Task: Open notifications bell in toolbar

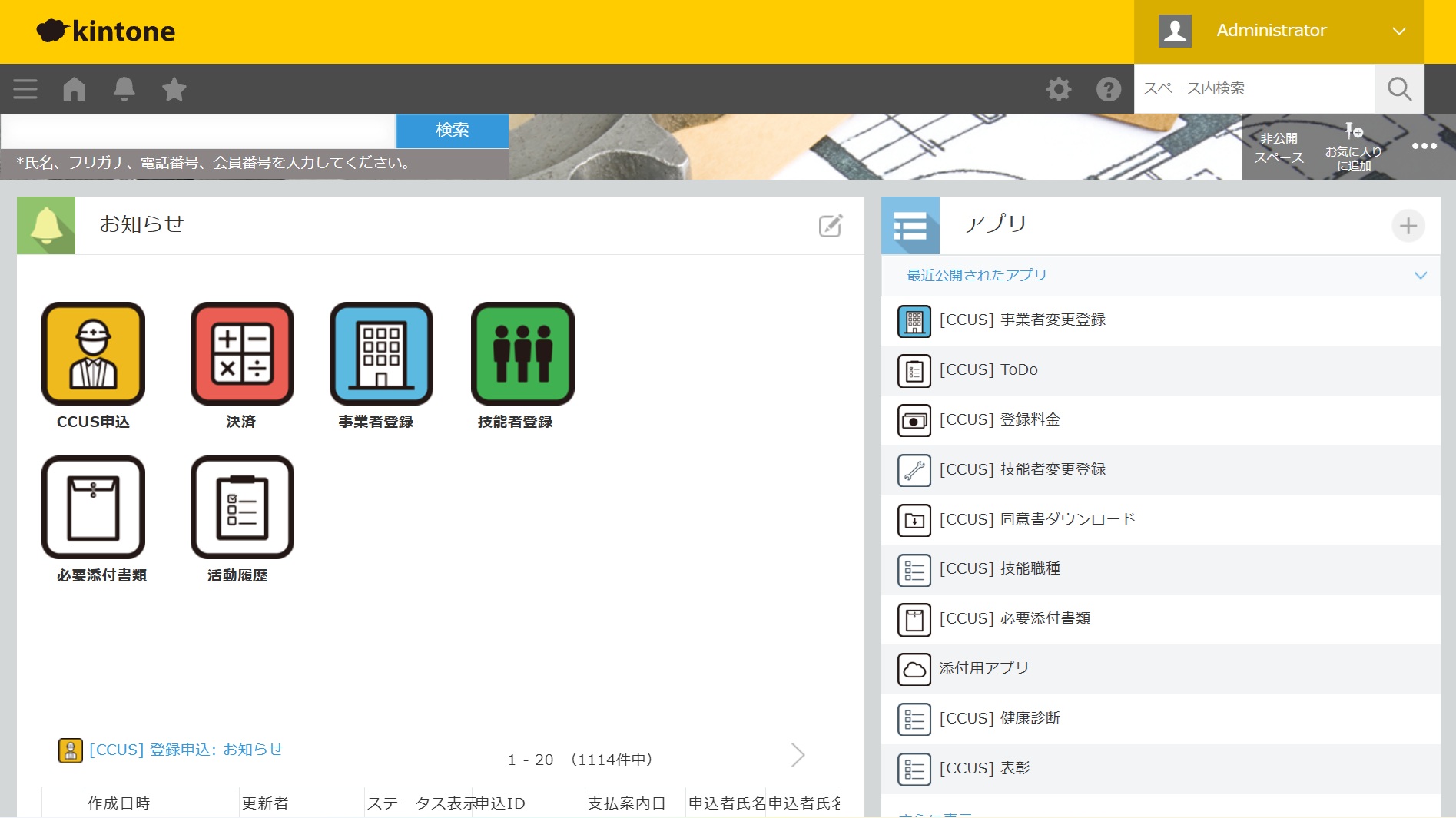Action: (124, 89)
